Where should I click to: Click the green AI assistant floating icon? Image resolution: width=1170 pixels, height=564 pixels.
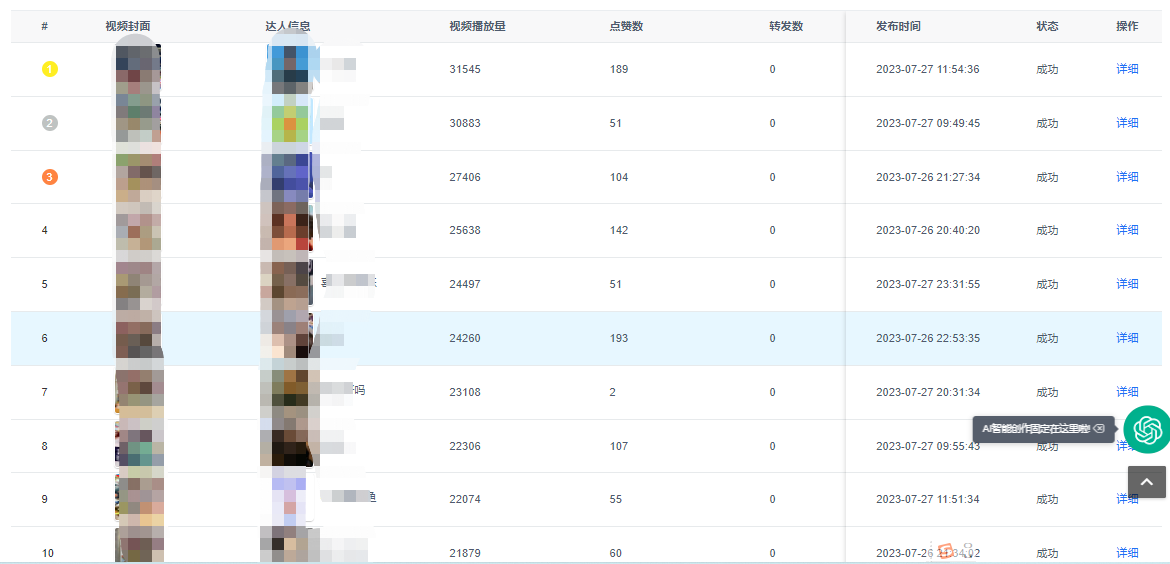point(1146,429)
